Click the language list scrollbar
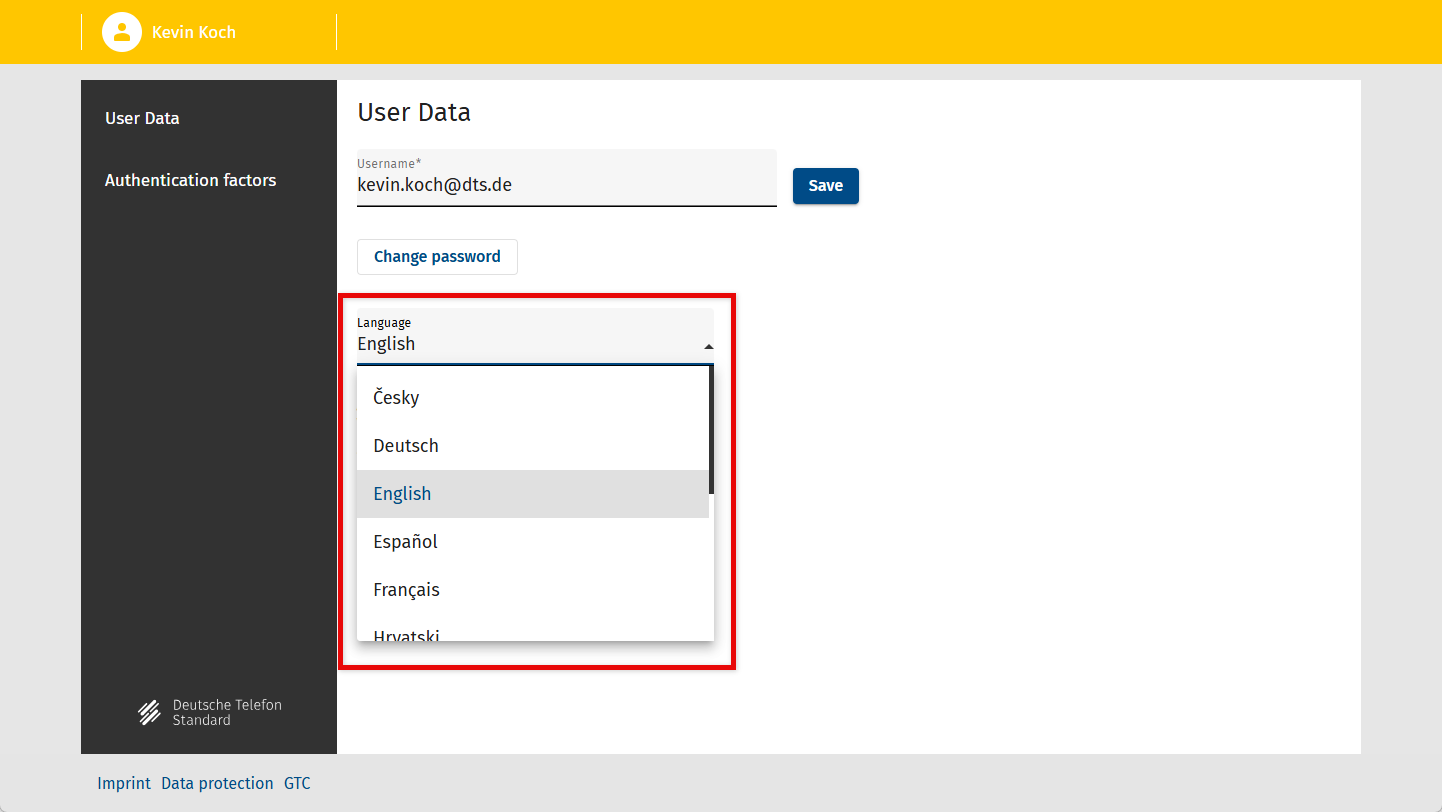This screenshot has height=812, width=1442. pyautogui.click(x=711, y=430)
